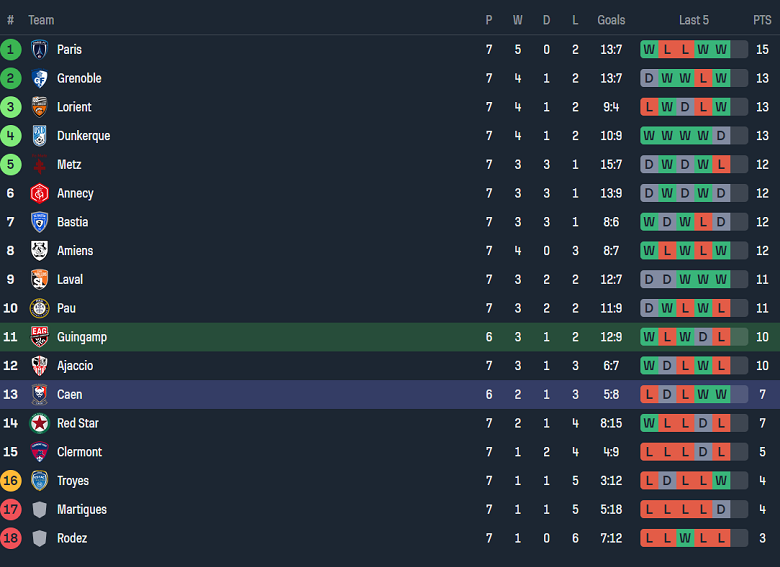
Task: Click Paris's most recent win result box
Action: 721,50
